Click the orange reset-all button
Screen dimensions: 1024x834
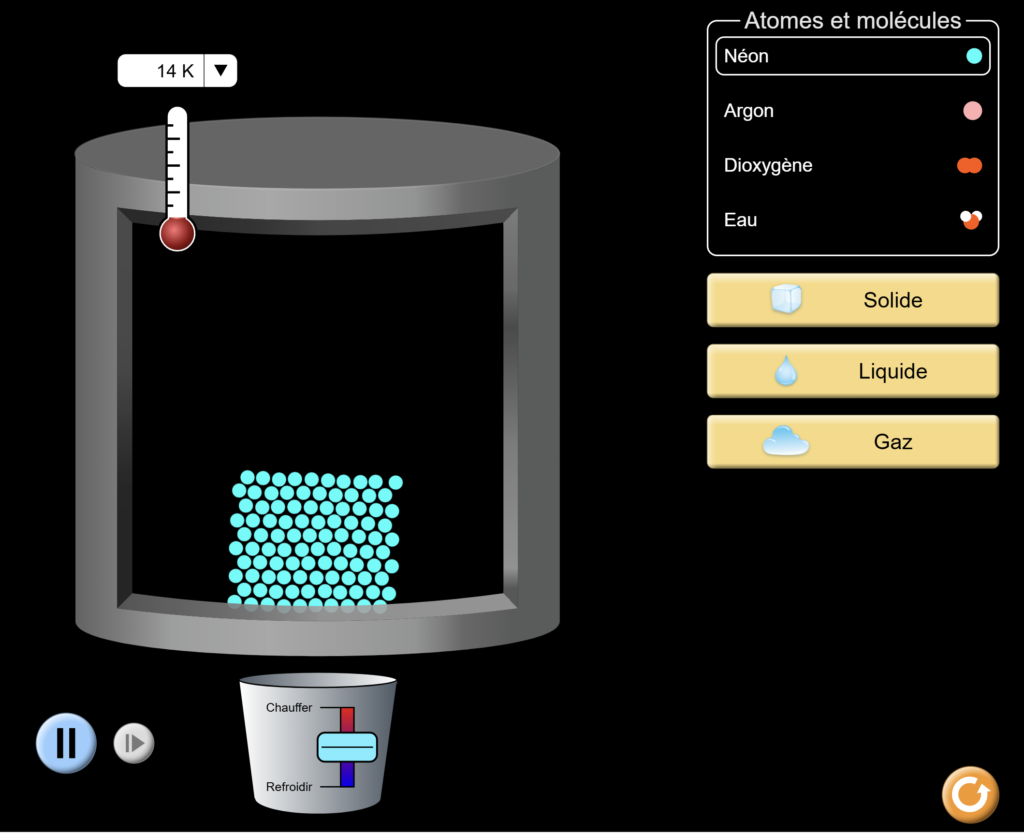(970, 795)
